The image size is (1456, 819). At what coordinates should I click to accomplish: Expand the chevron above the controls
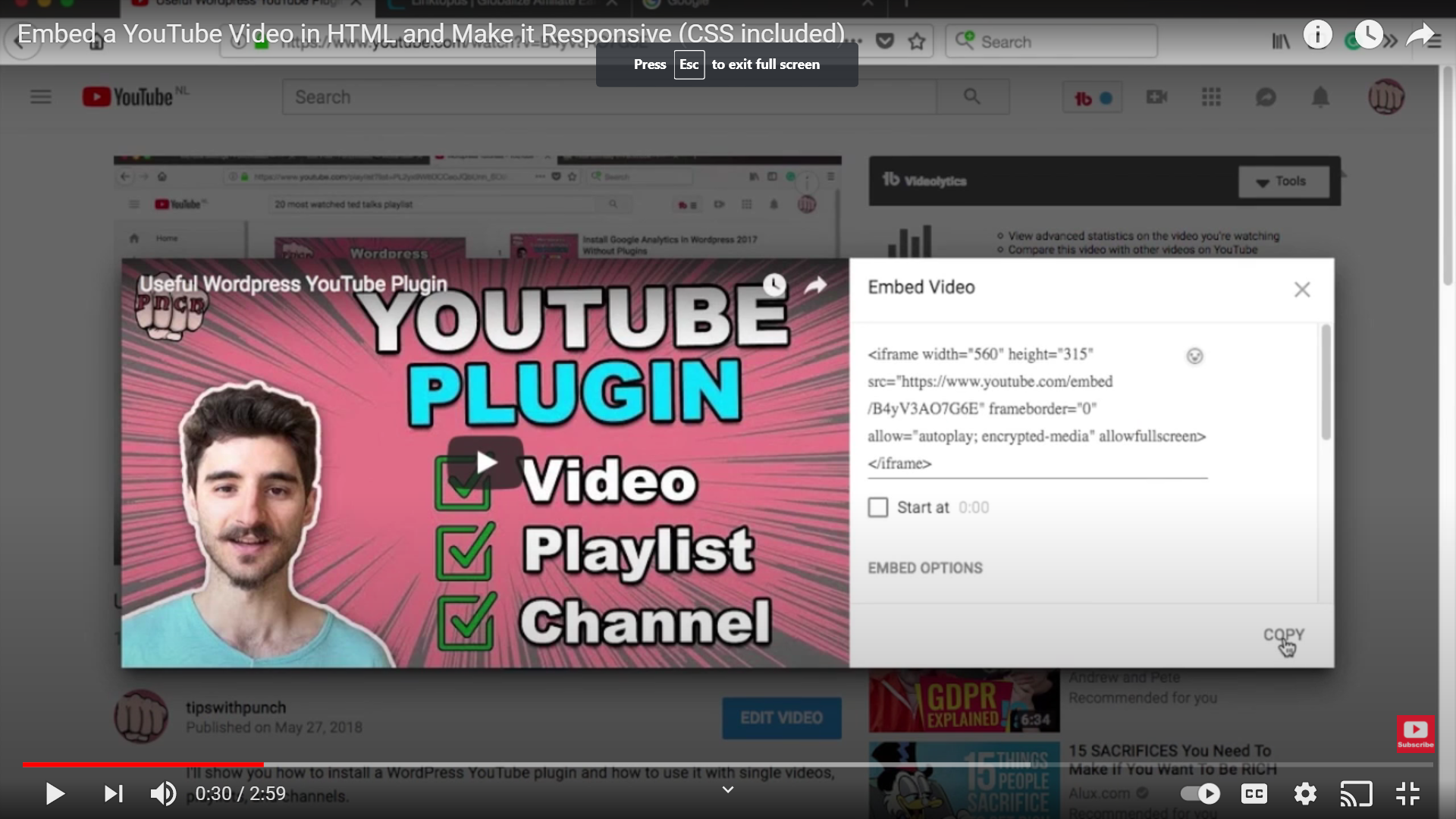728,789
